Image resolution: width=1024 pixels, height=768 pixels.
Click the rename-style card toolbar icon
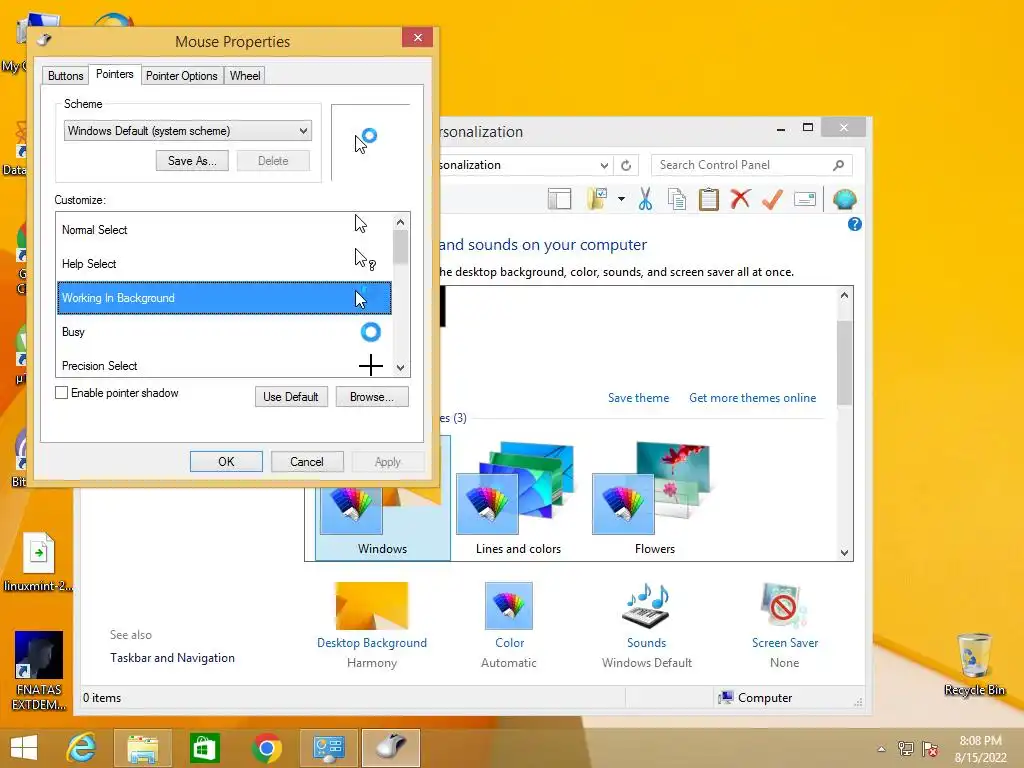(805, 199)
